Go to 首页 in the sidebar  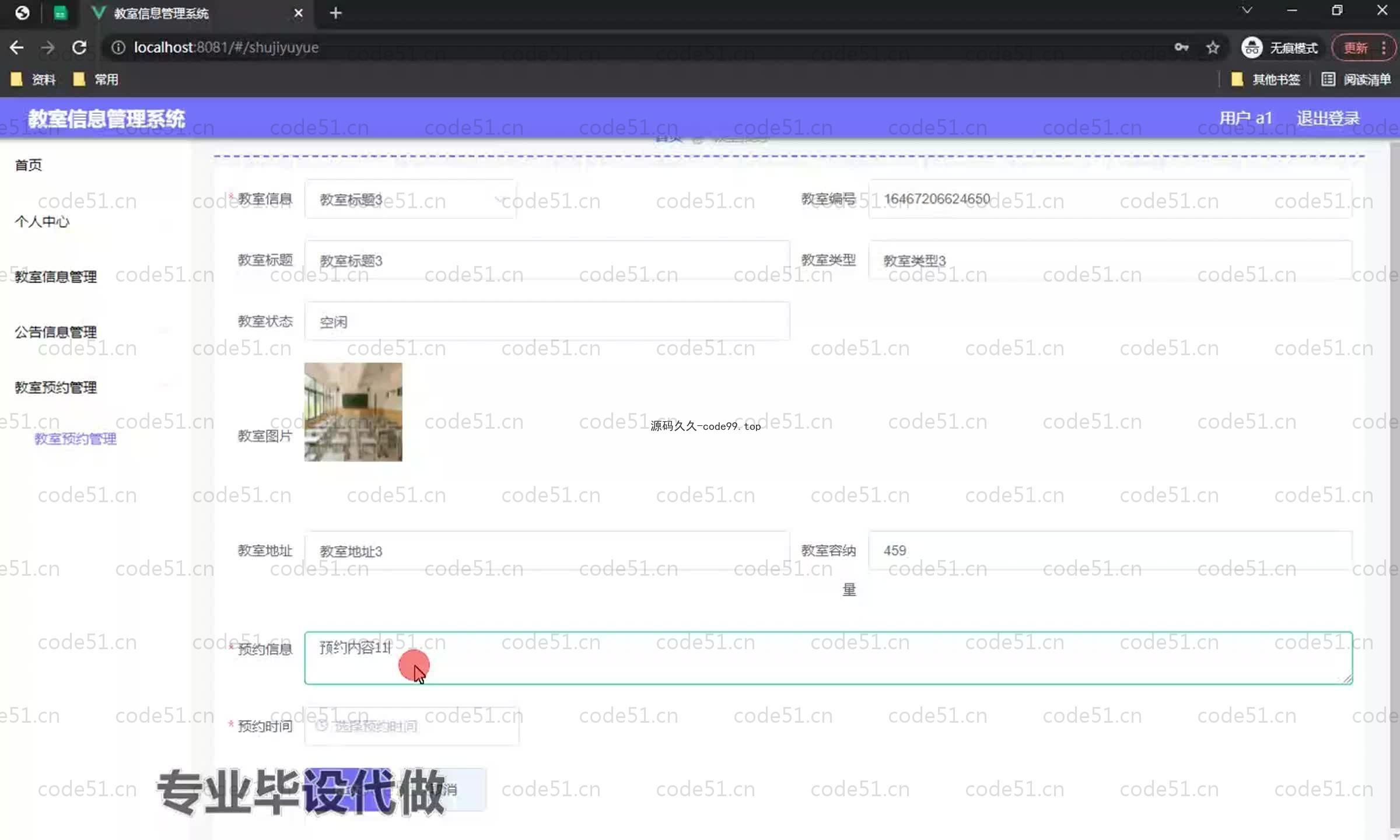pos(29,165)
